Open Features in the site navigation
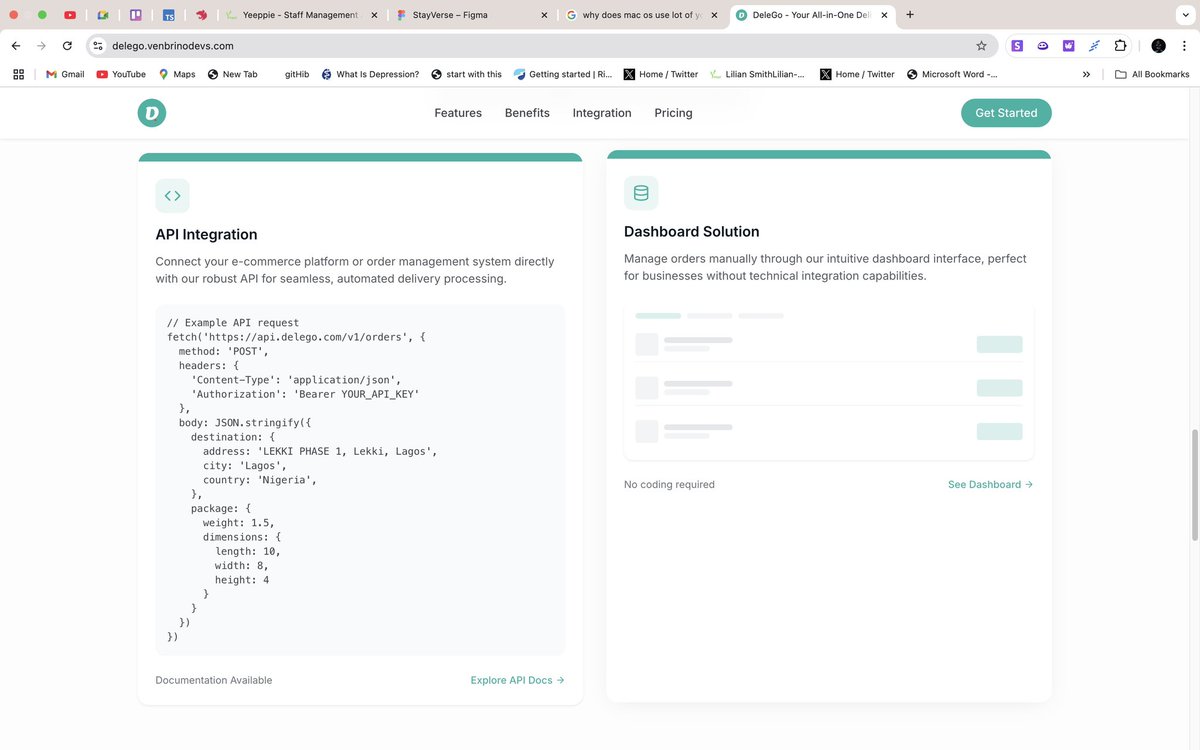 click(458, 113)
